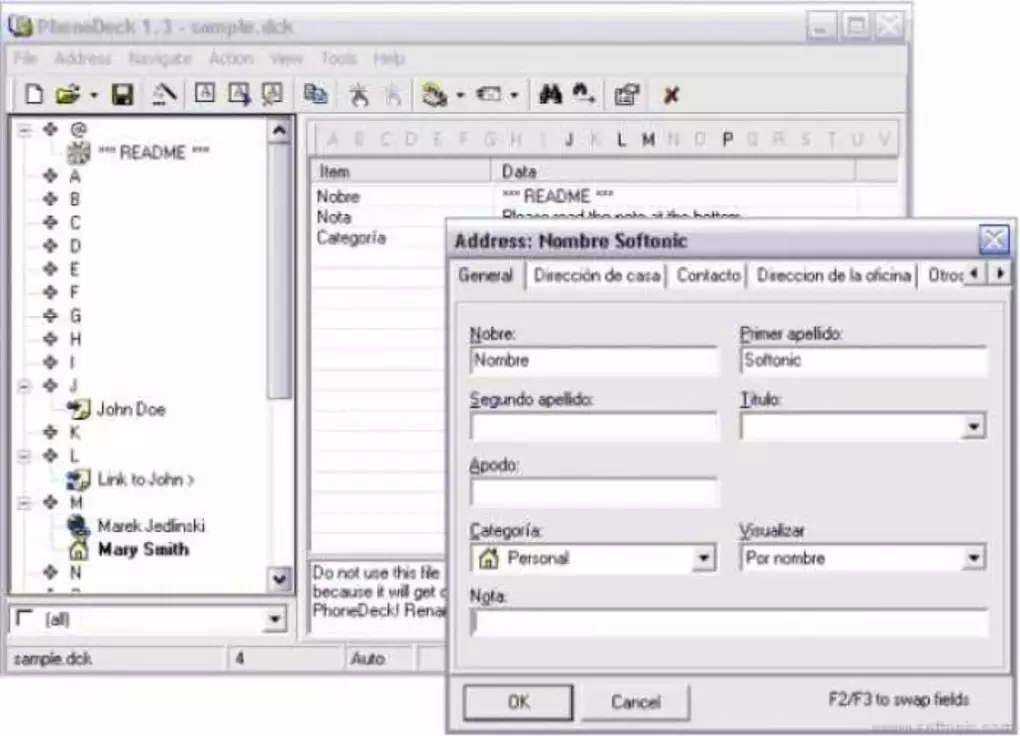Save the deck with the floppy icon

click(122, 95)
